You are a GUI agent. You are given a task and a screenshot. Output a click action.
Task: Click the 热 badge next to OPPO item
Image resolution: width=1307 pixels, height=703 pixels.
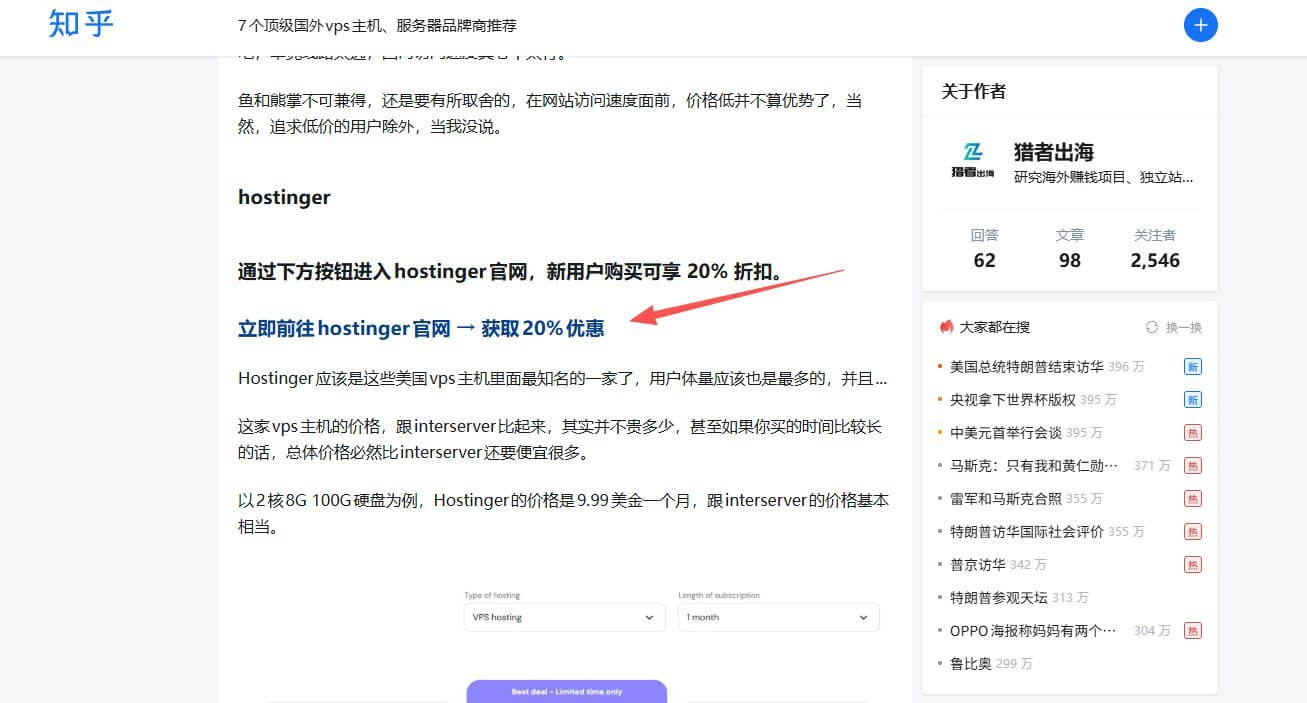pyautogui.click(x=1193, y=631)
